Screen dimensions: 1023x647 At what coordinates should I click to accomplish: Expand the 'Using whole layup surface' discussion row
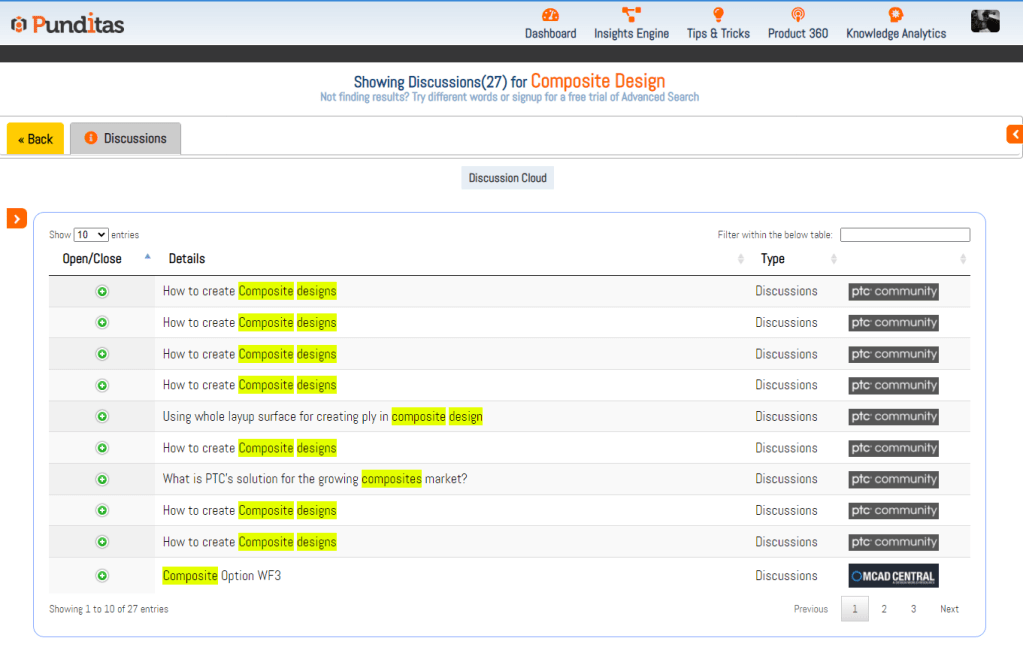pos(102,417)
